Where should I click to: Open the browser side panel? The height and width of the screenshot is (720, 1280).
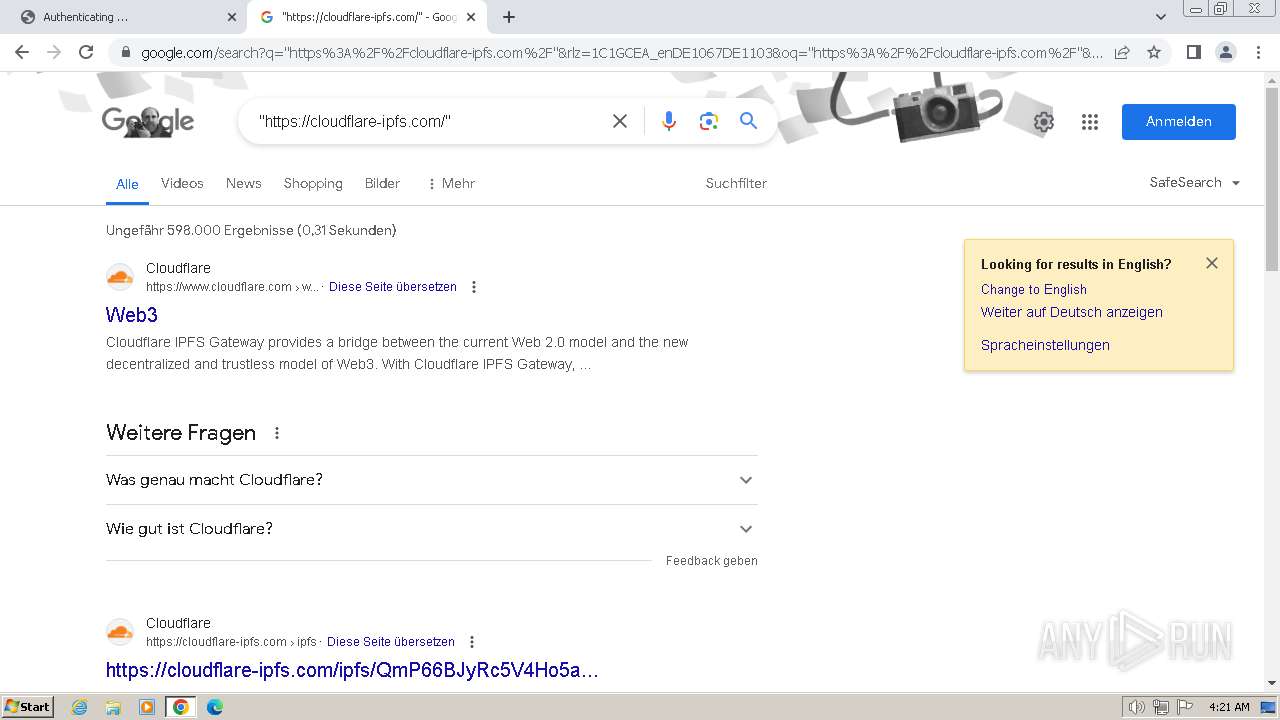[x=1193, y=52]
